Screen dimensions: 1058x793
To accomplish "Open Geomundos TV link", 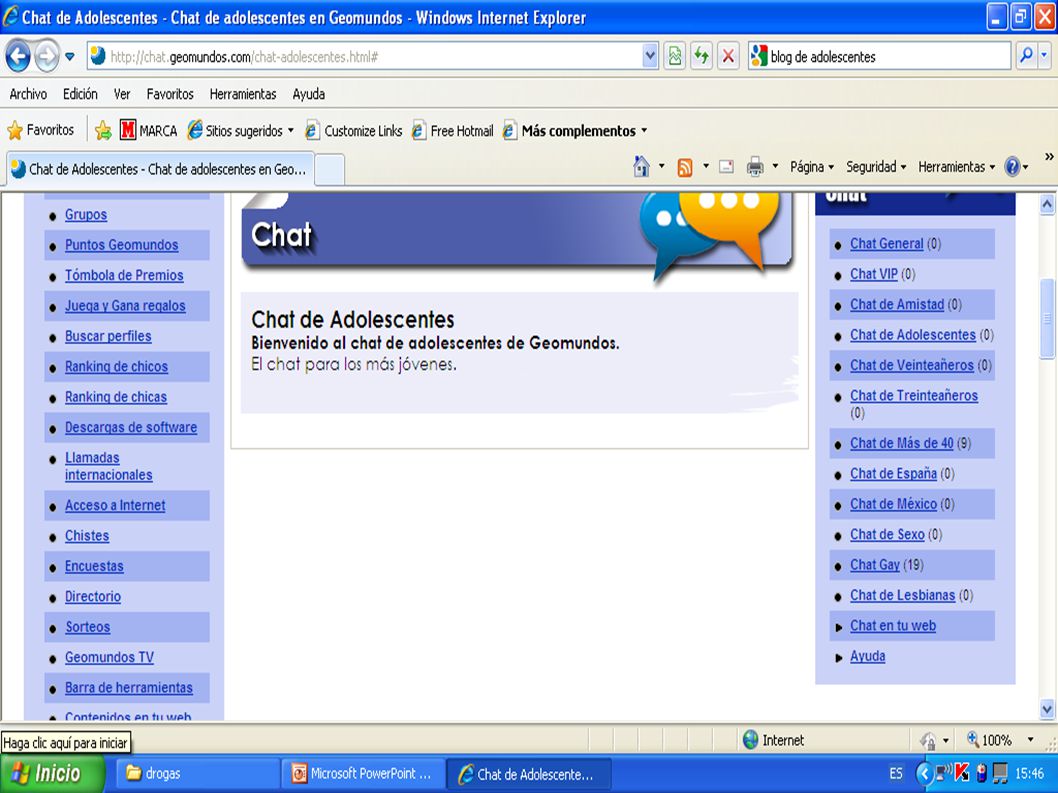I will tap(109, 657).
